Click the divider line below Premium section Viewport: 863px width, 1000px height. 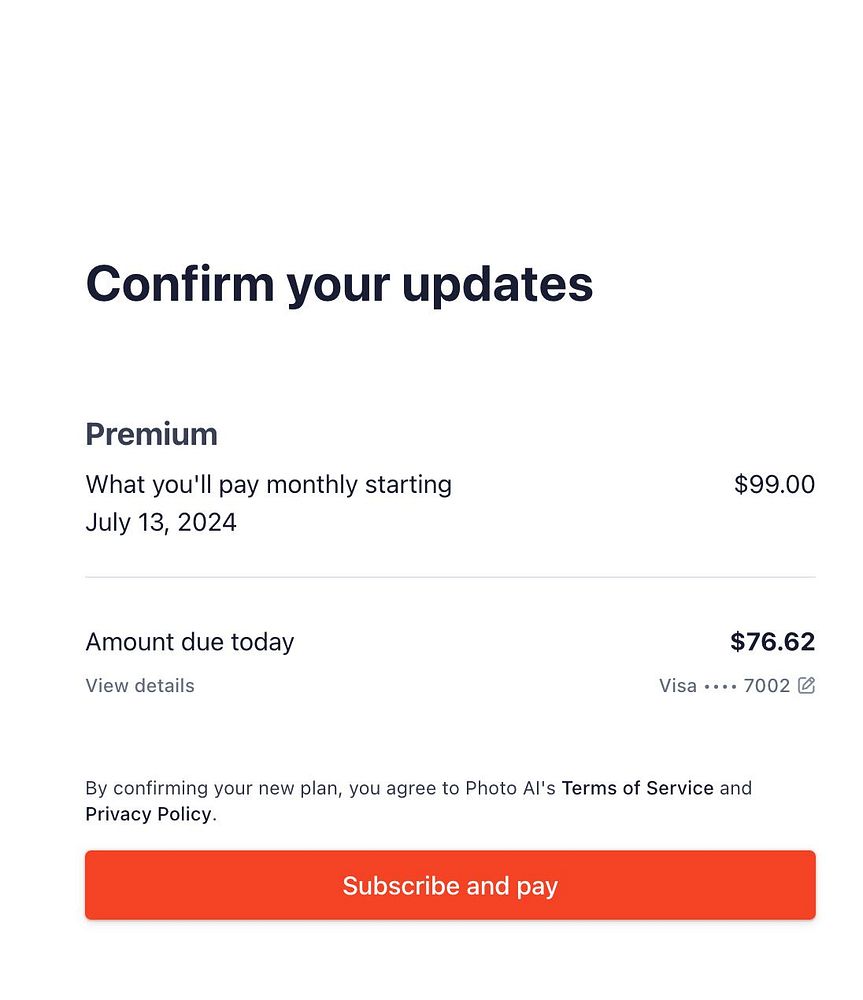click(x=450, y=577)
